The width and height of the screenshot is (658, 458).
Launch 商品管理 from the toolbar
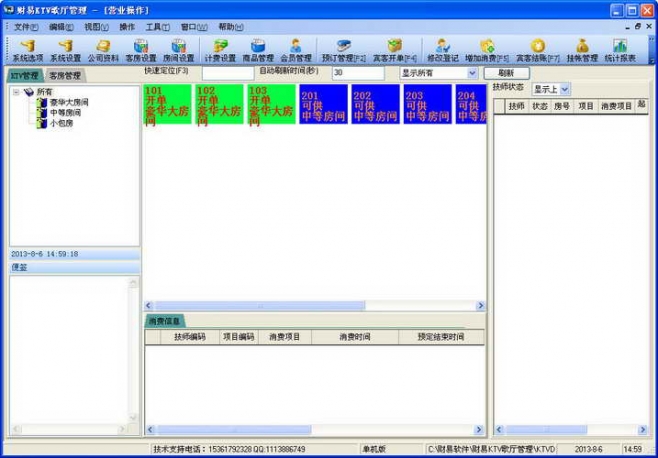pos(257,50)
